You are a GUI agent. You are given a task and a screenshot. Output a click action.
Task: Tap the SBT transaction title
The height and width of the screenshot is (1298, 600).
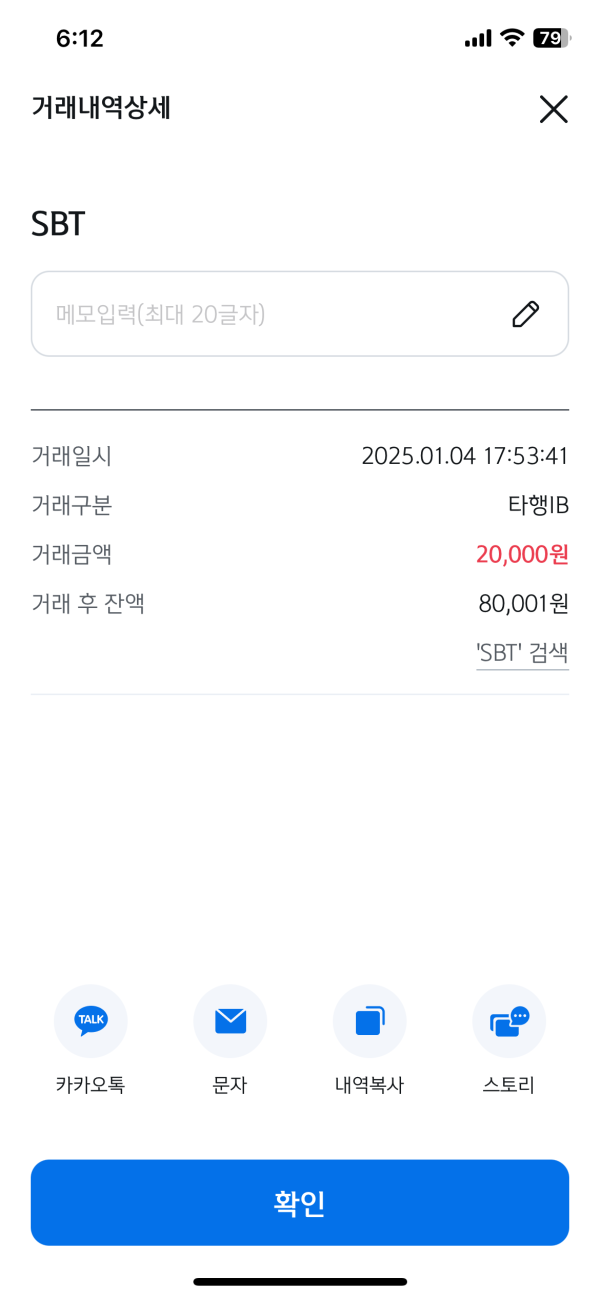click(58, 224)
